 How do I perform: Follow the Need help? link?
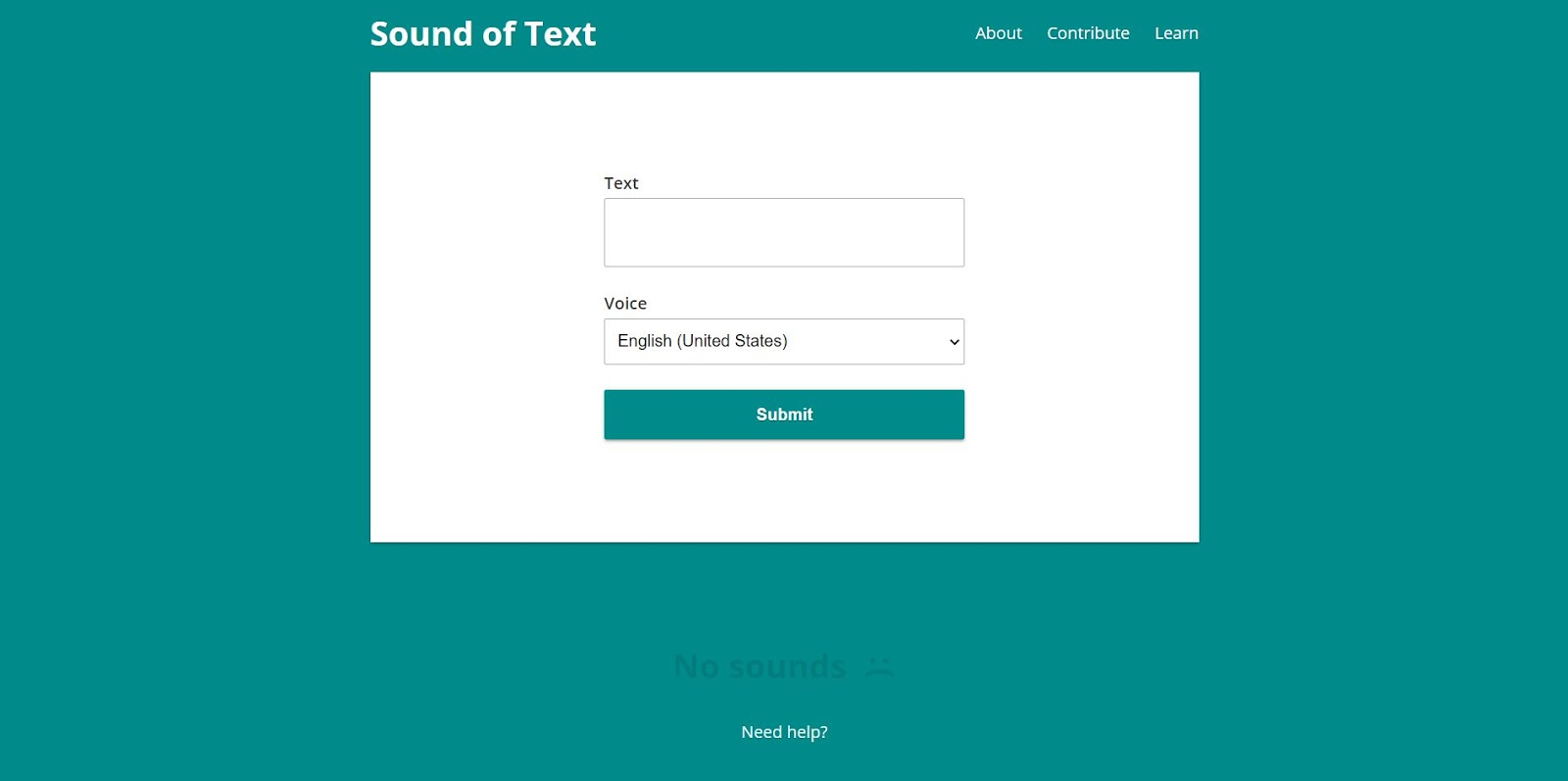click(784, 732)
